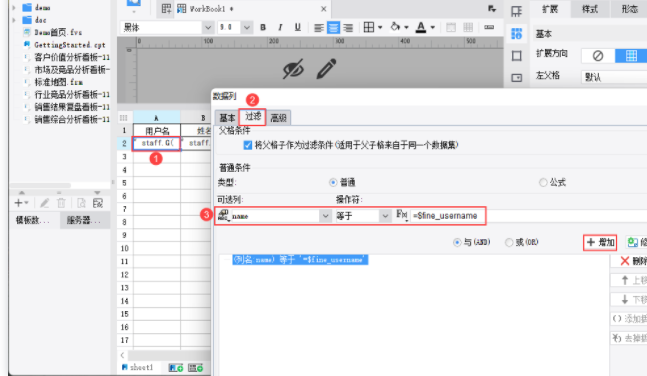Screen dimensions: 647x376
Task: Select the cell attributes icon in right sidebar
Action: click(516, 33)
